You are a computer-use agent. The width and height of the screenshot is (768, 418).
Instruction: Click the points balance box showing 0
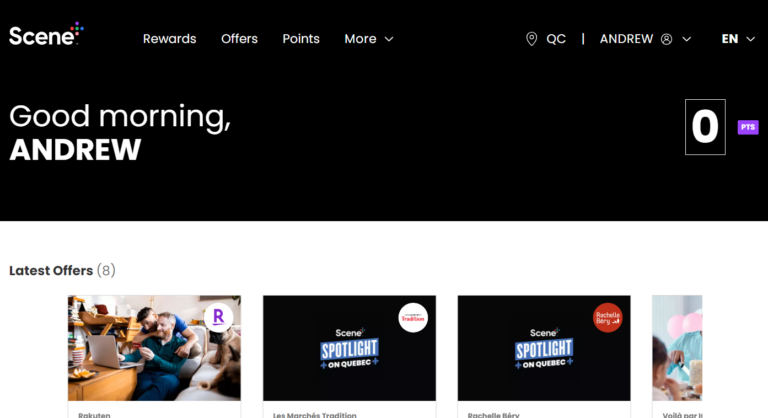[705, 127]
